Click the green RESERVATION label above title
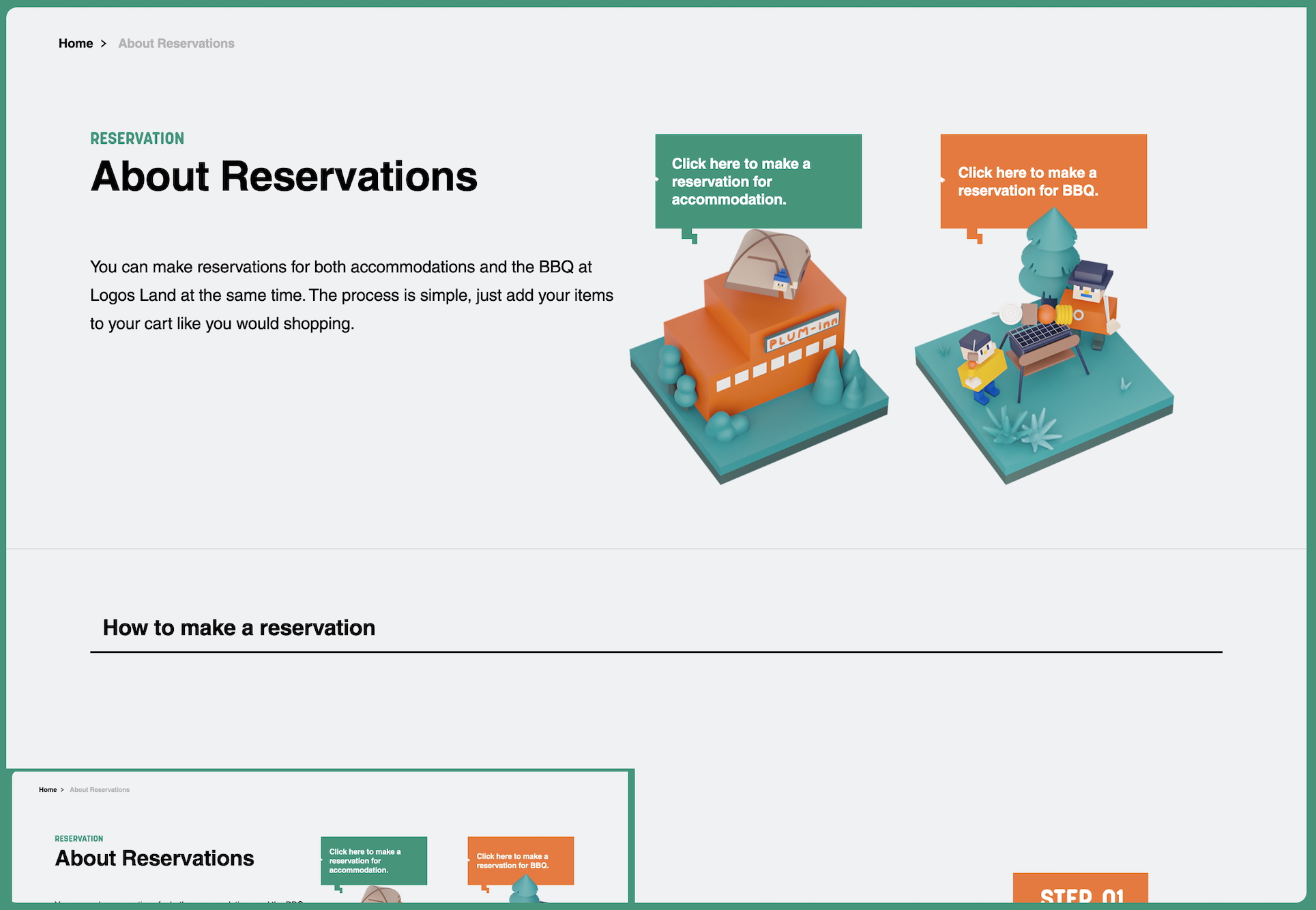This screenshot has height=910, width=1316. [137, 138]
